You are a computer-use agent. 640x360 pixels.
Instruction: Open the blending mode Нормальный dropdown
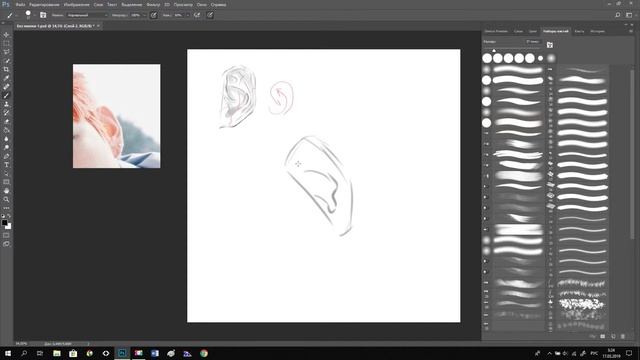(x=87, y=15)
